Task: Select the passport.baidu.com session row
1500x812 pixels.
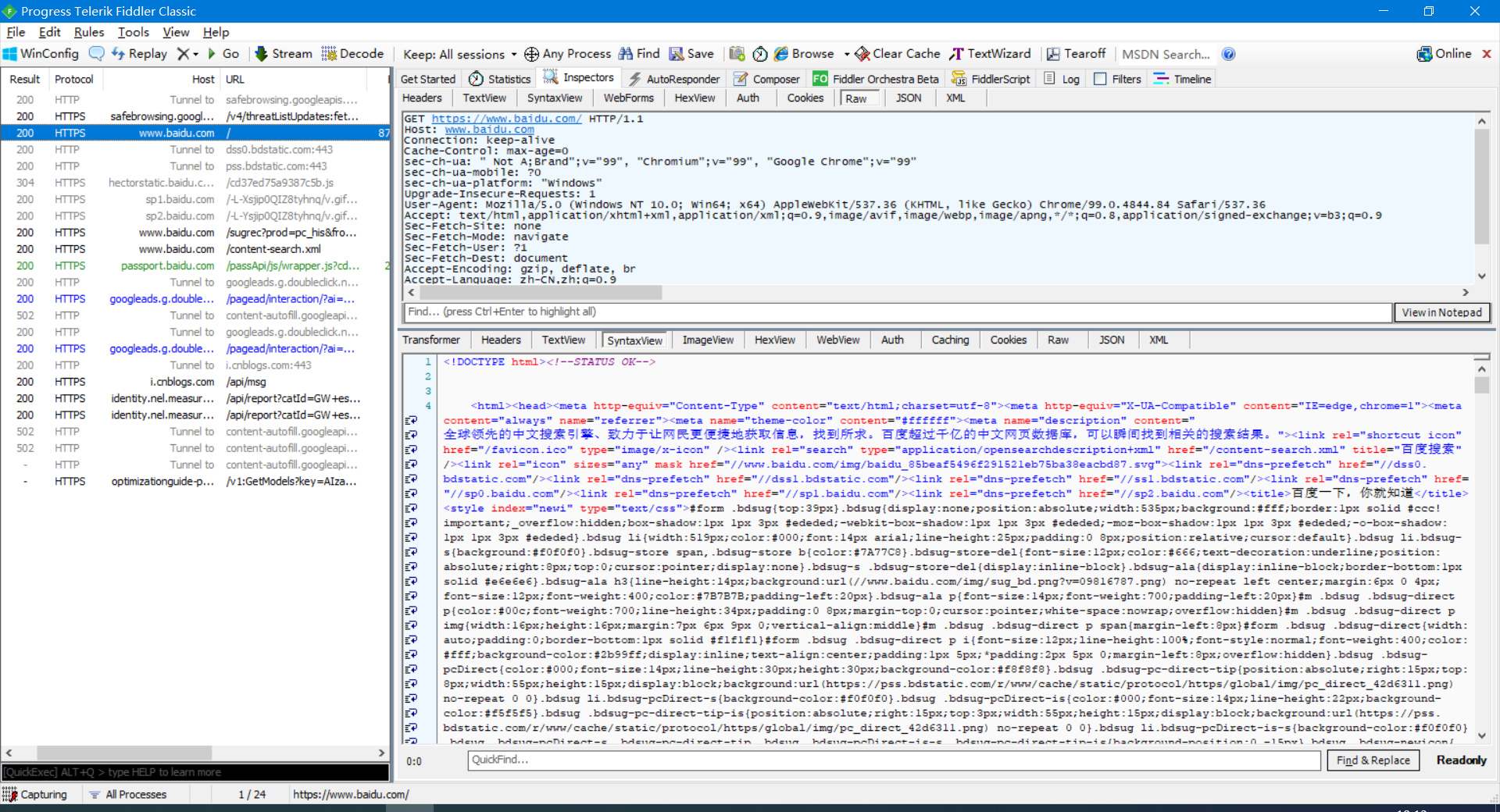Action: tap(195, 265)
